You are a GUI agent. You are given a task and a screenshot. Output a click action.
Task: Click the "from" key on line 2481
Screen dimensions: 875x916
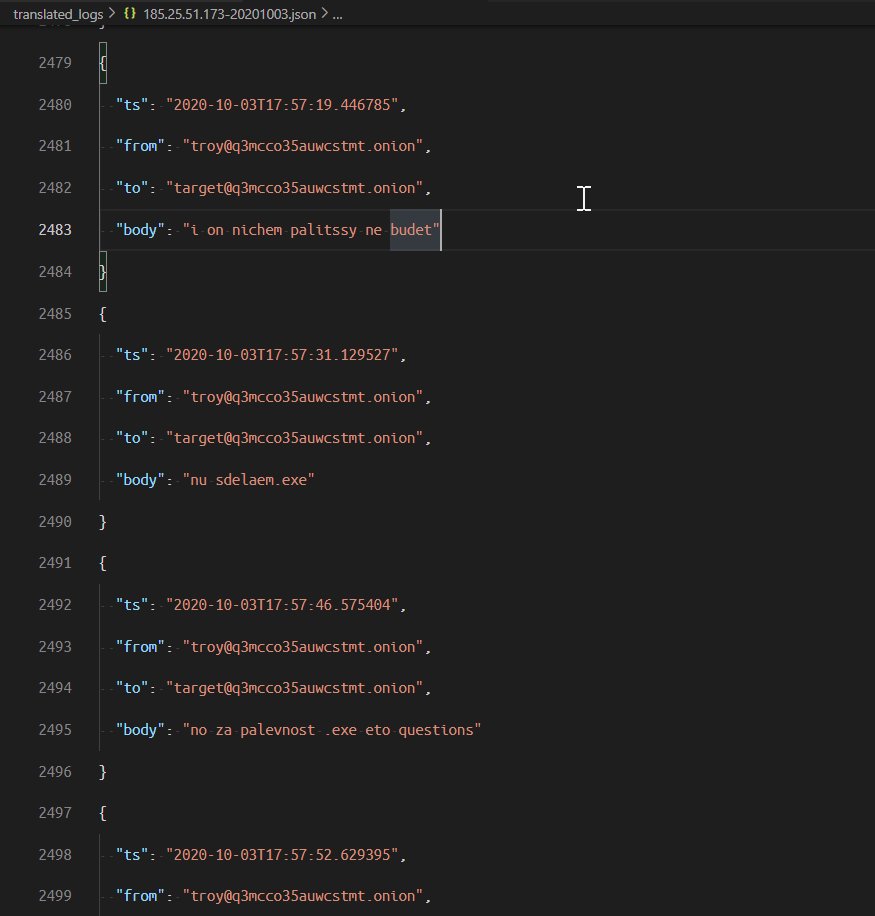click(x=140, y=145)
